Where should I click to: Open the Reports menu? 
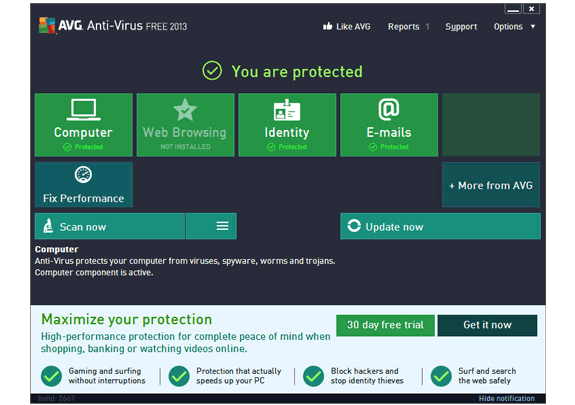coord(403,26)
